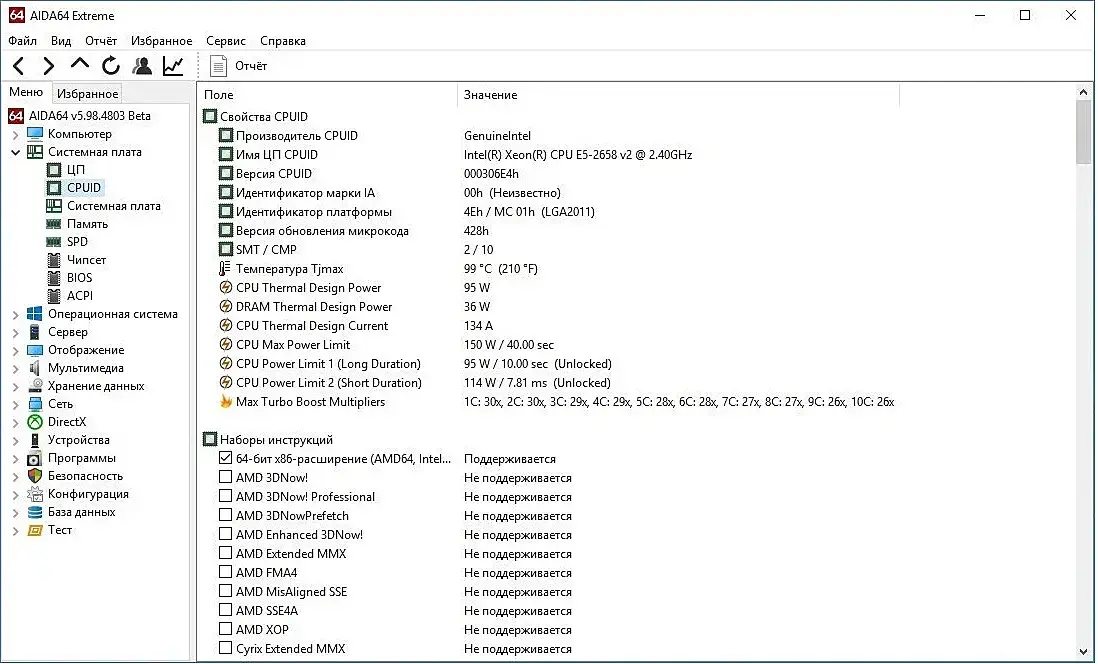The image size is (1098, 664).
Task: Click the Сервер icon in the tree
Action: coord(34,332)
